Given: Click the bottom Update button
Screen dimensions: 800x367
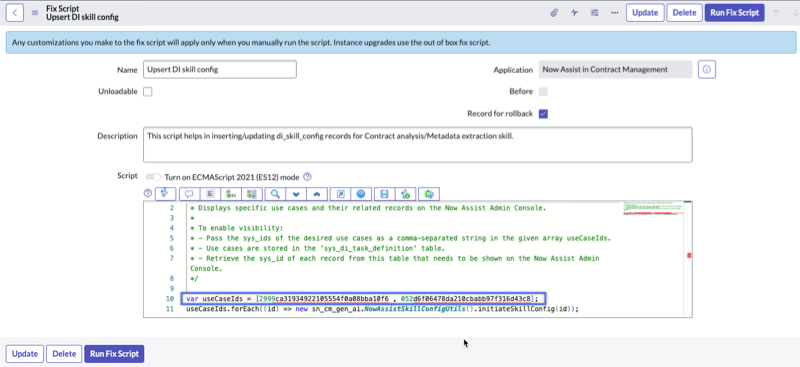Looking at the screenshot, I should click(x=25, y=354).
